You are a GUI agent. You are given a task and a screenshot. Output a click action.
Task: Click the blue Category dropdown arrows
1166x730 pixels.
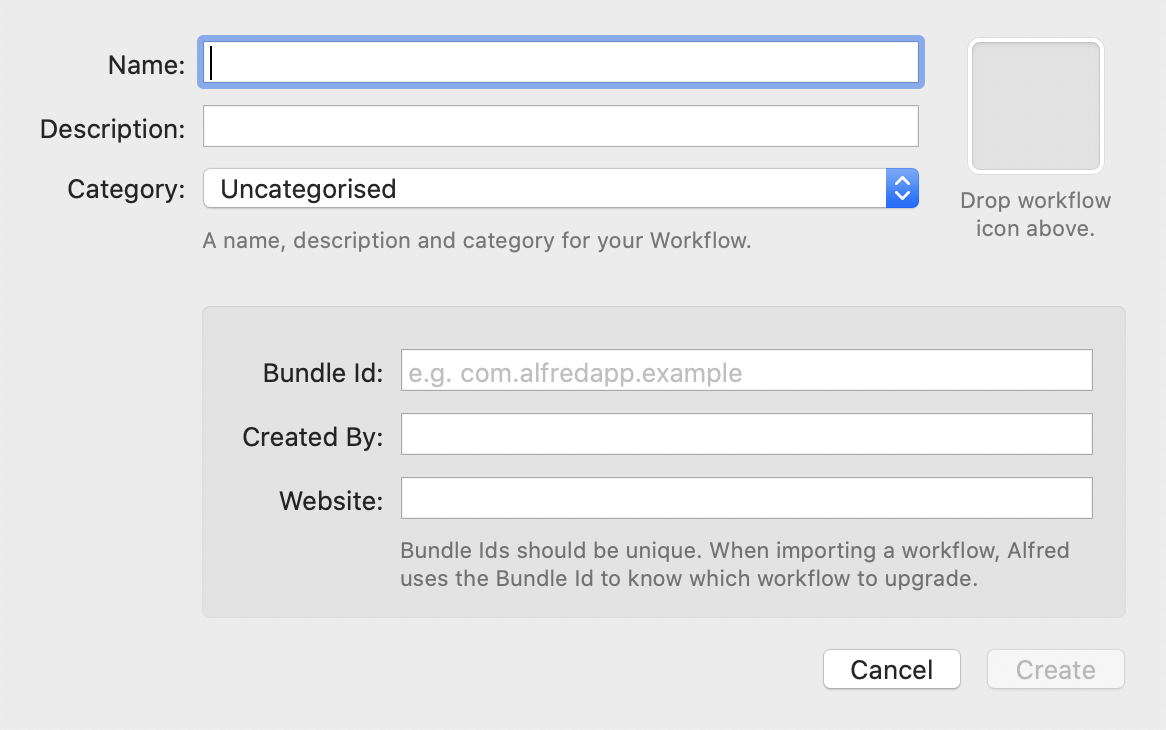(902, 188)
